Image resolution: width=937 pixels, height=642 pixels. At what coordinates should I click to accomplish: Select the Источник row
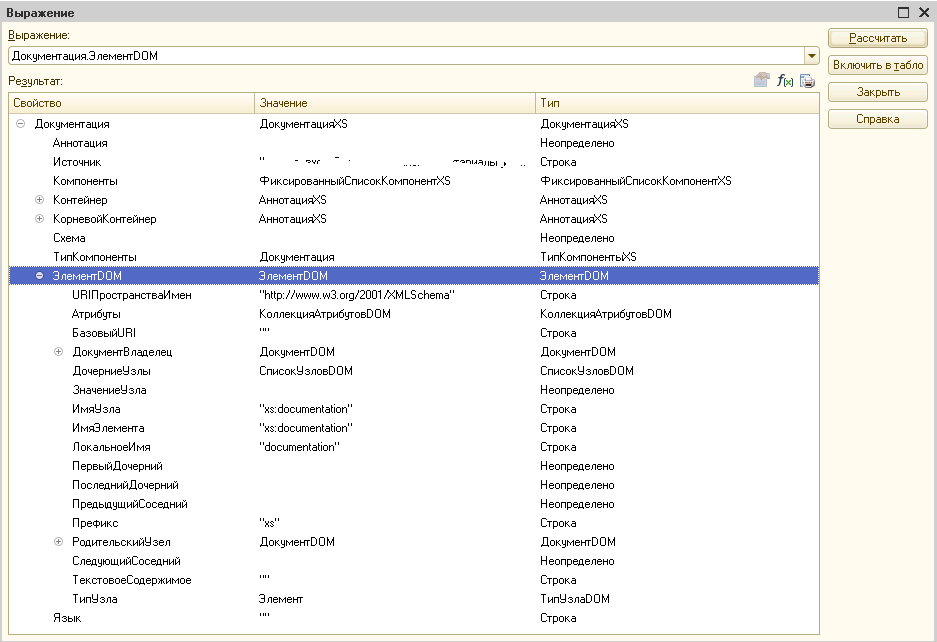[414, 162]
